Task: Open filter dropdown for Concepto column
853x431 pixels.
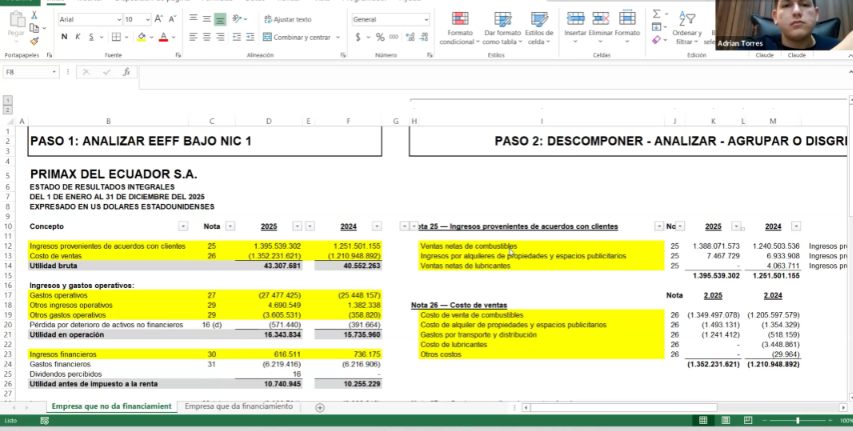Action: click(x=183, y=226)
